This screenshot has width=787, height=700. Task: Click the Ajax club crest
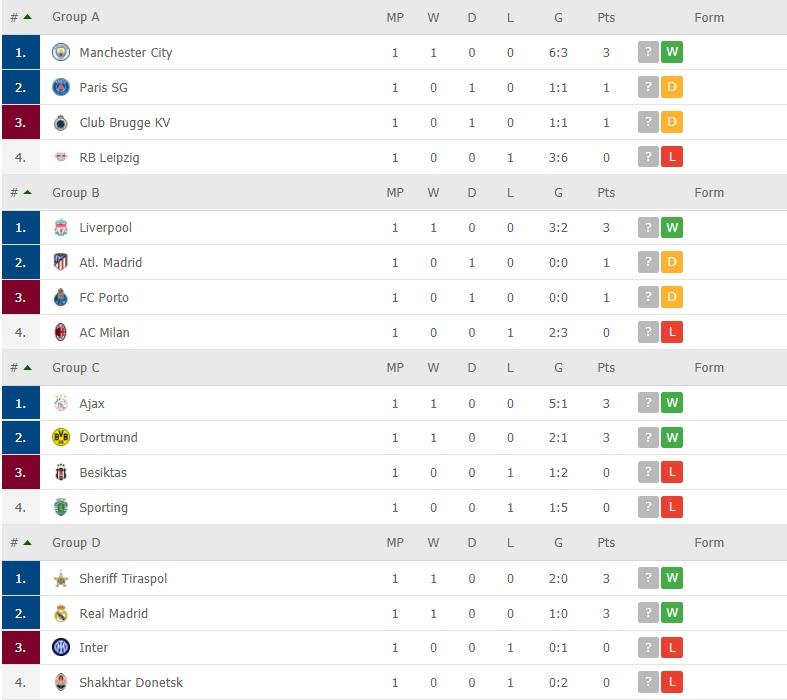61,403
